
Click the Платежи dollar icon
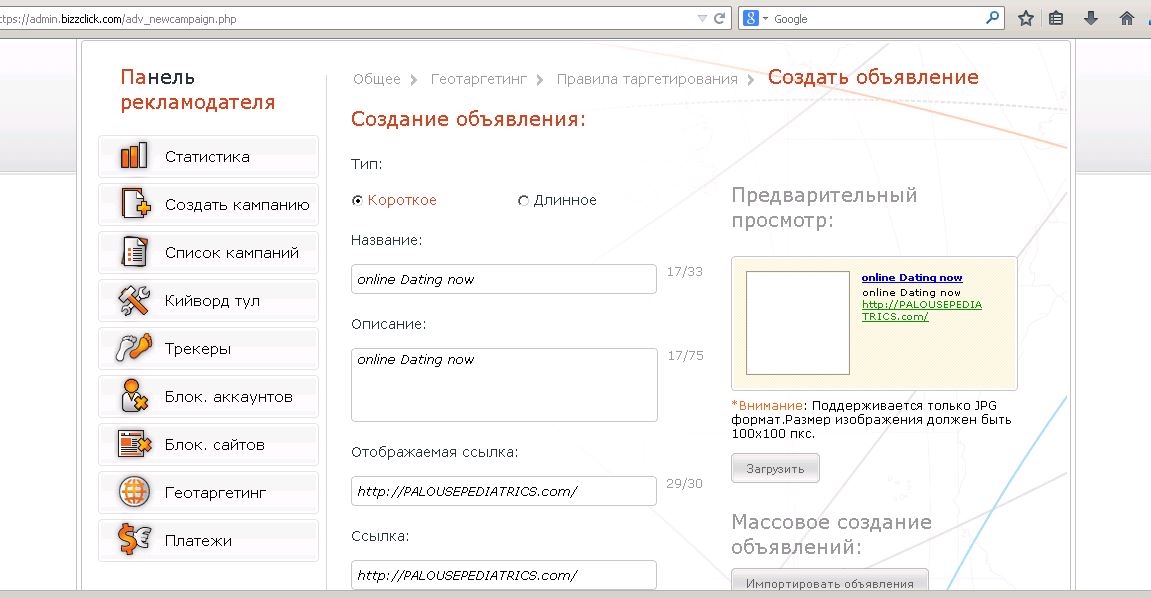(x=134, y=539)
